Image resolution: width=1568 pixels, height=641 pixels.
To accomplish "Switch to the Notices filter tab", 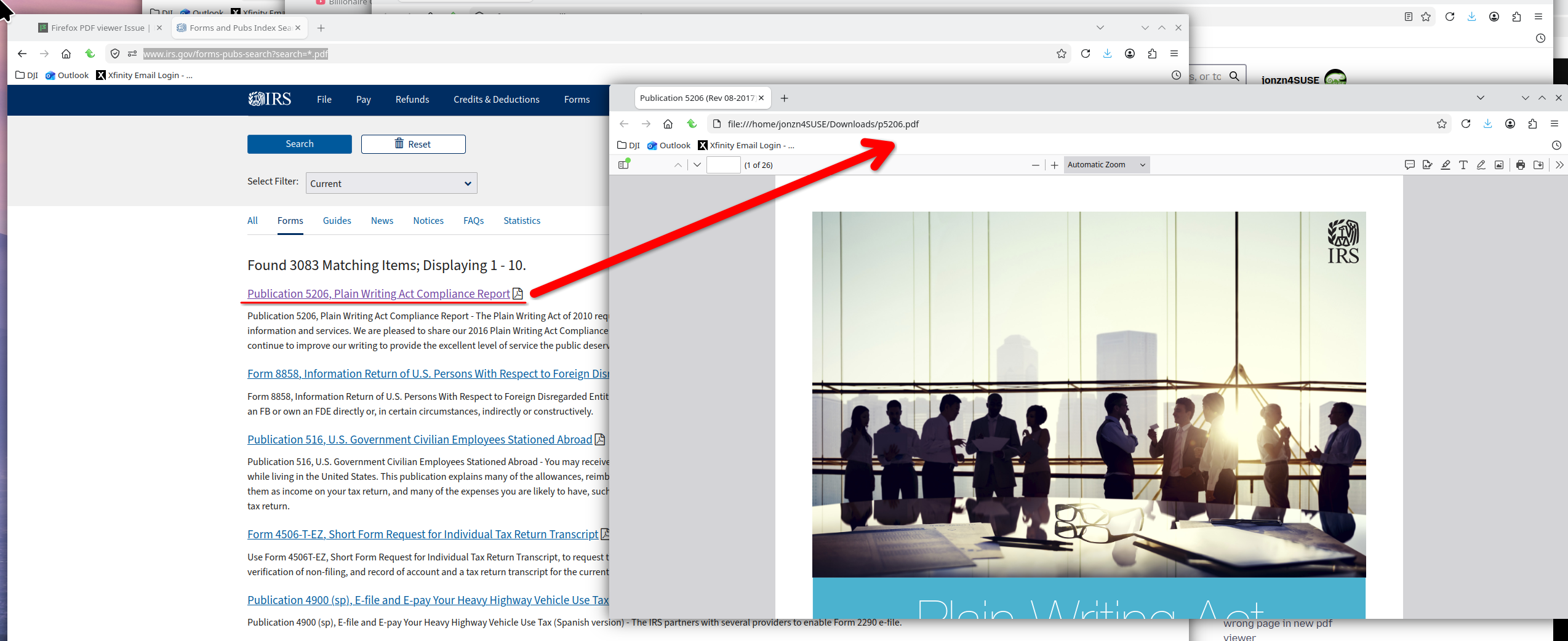I will click(428, 221).
